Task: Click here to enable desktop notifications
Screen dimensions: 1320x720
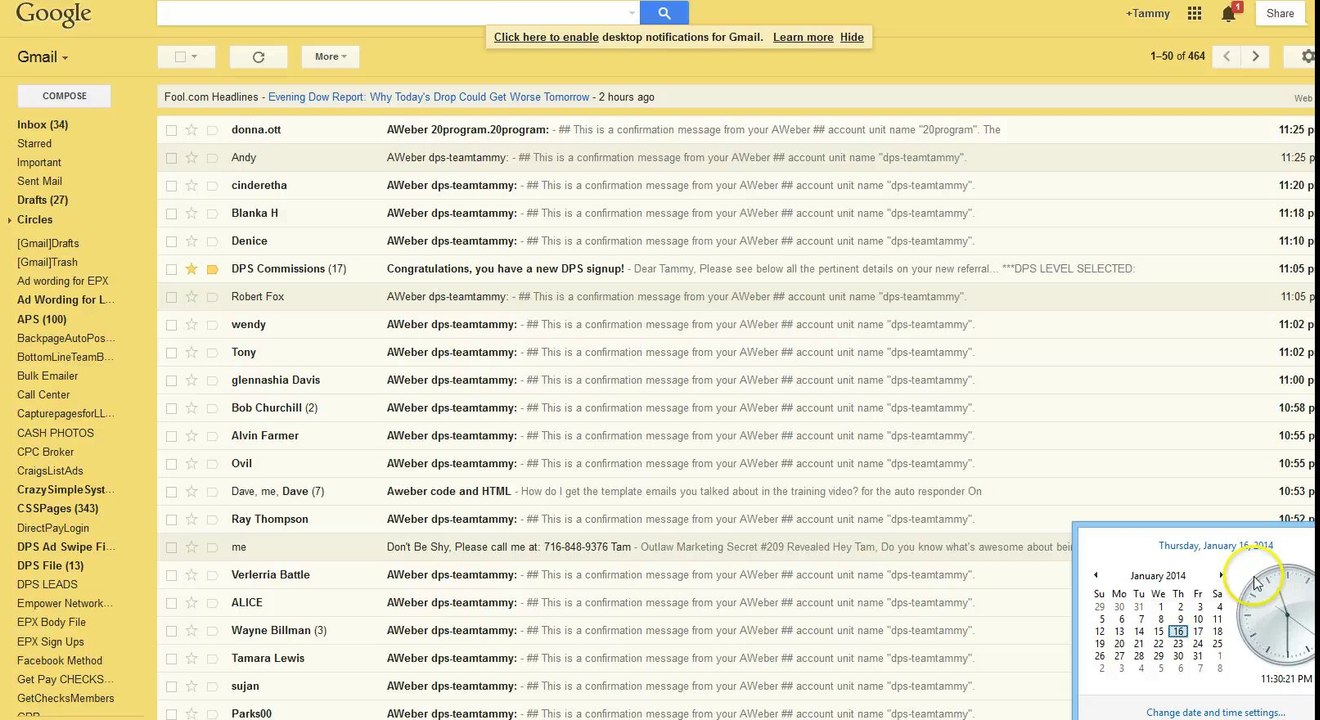Action: (546, 37)
